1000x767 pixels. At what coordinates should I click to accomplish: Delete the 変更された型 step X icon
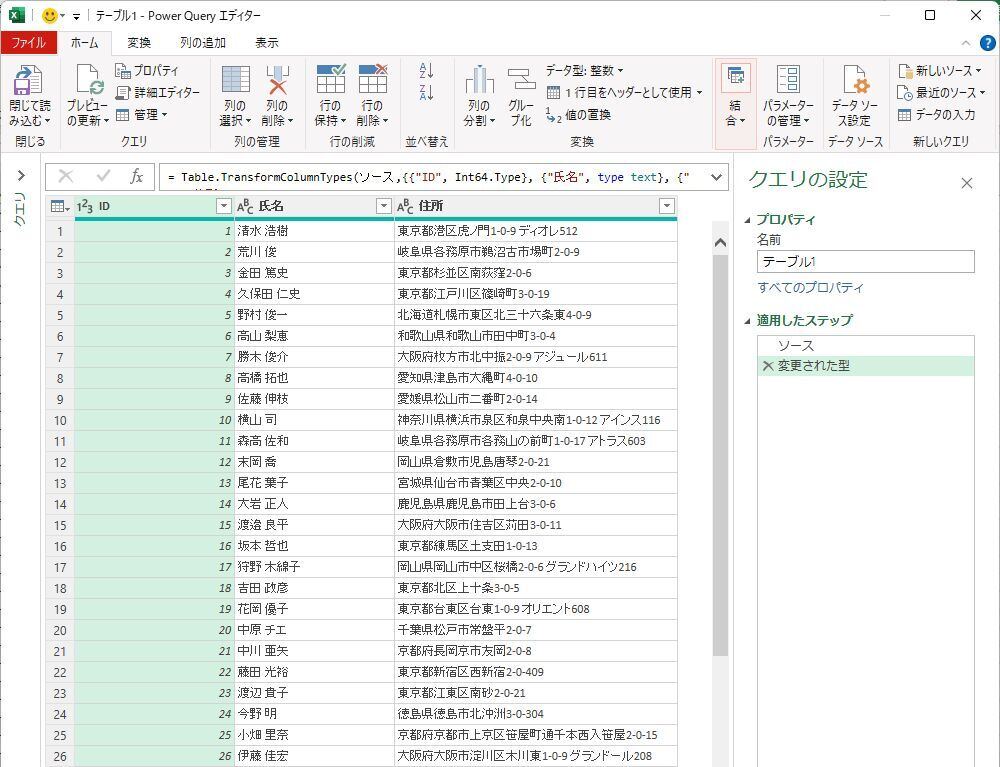coord(768,366)
